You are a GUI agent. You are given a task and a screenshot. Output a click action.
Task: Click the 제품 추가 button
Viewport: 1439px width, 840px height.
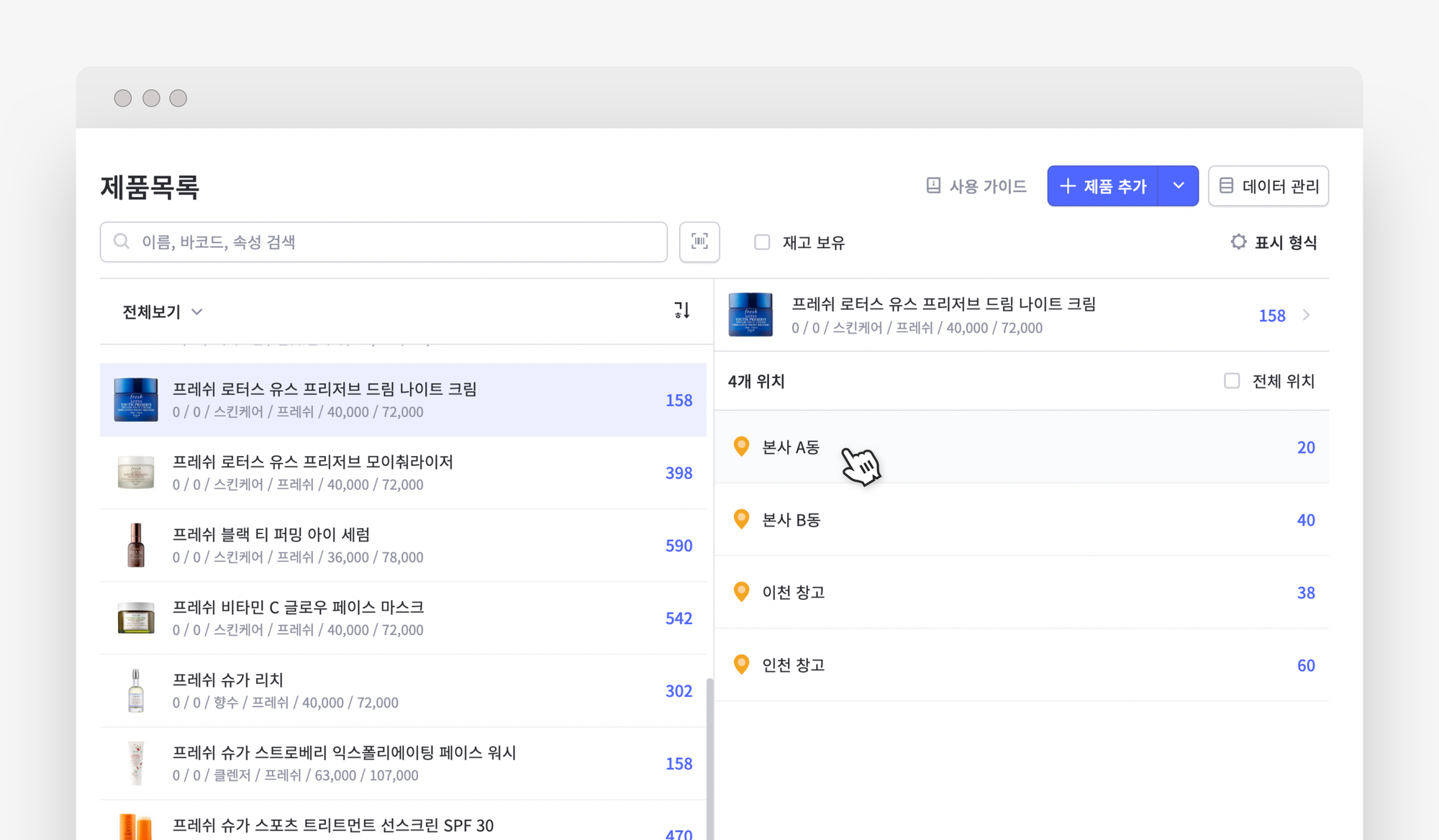tap(1103, 186)
